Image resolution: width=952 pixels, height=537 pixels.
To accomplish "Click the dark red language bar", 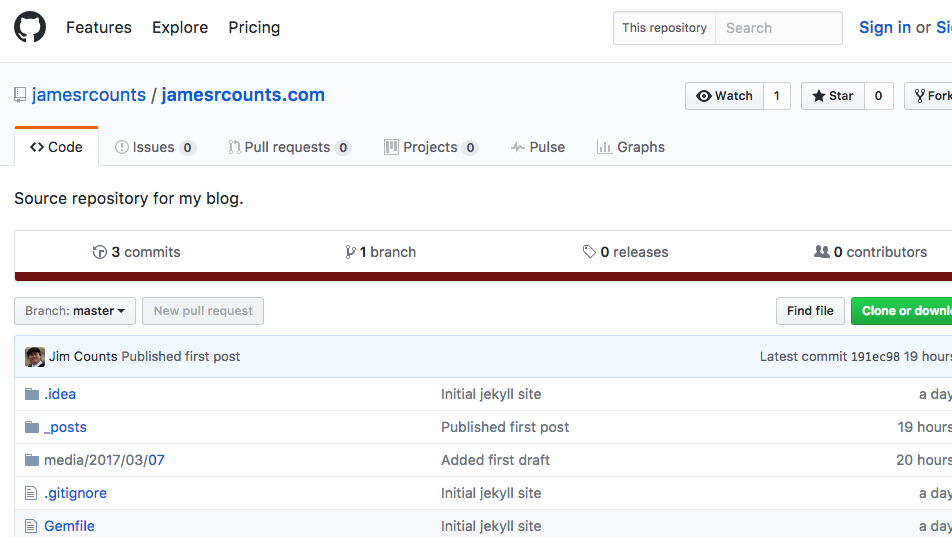I will click(483, 276).
